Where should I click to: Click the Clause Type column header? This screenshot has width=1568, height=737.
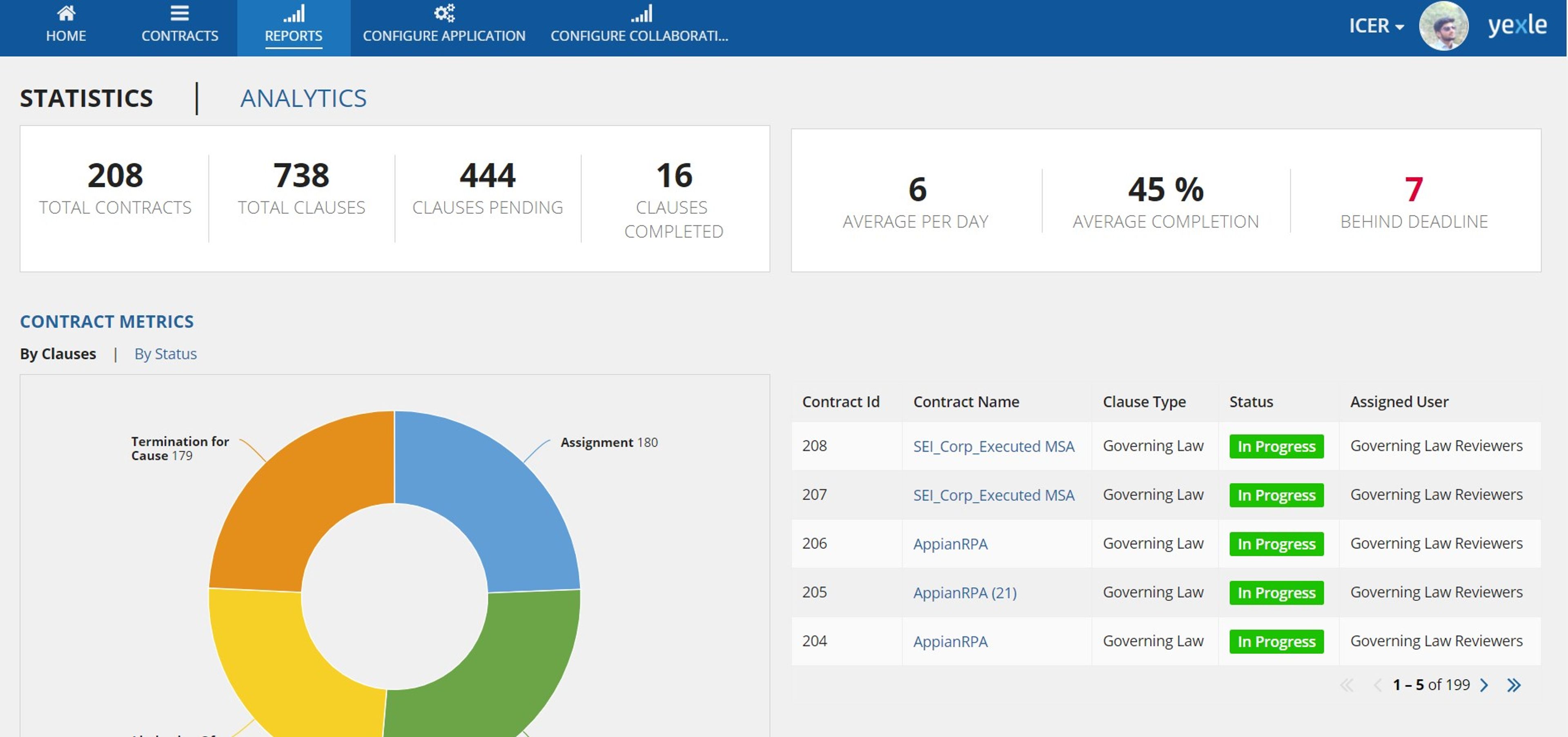(x=1144, y=402)
